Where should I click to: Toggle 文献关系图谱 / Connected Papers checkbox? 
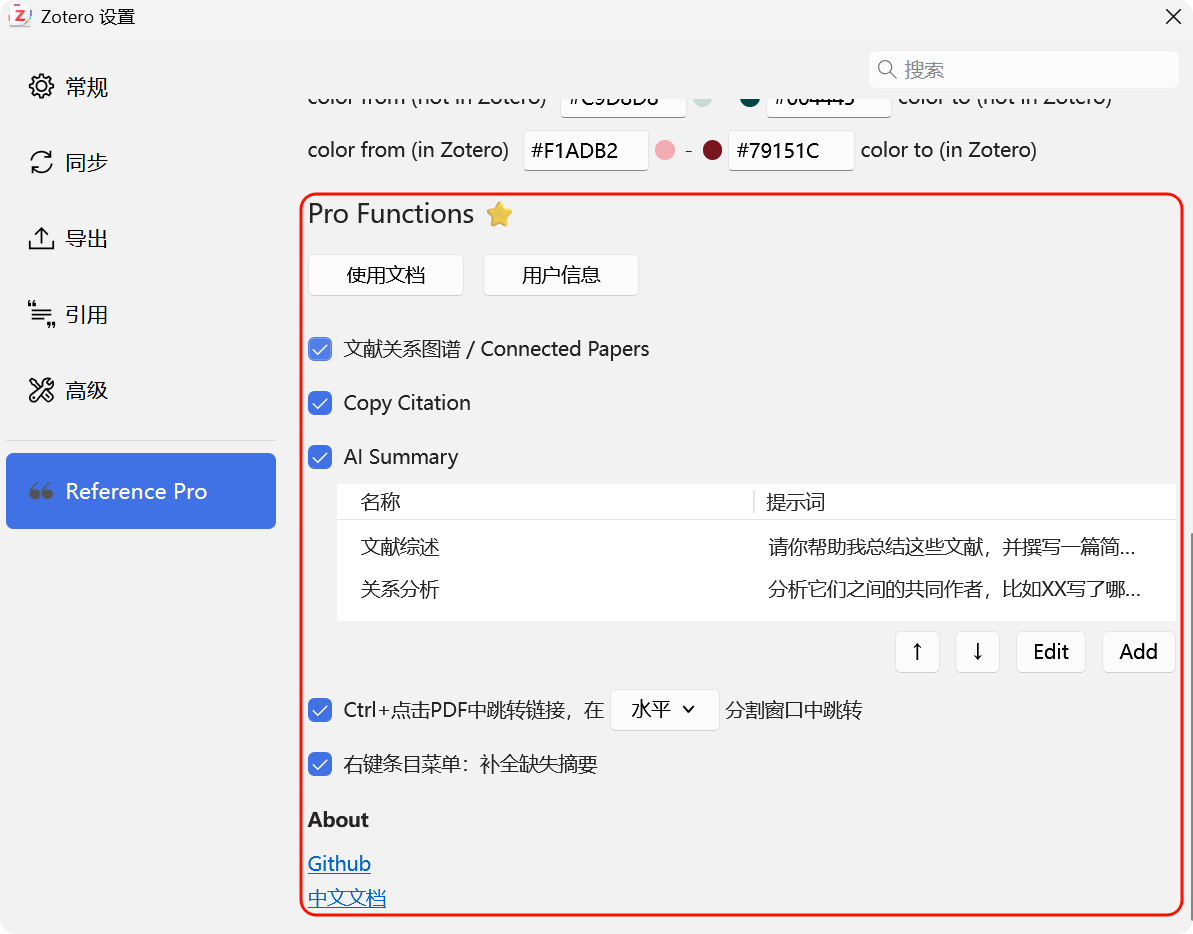(x=320, y=349)
